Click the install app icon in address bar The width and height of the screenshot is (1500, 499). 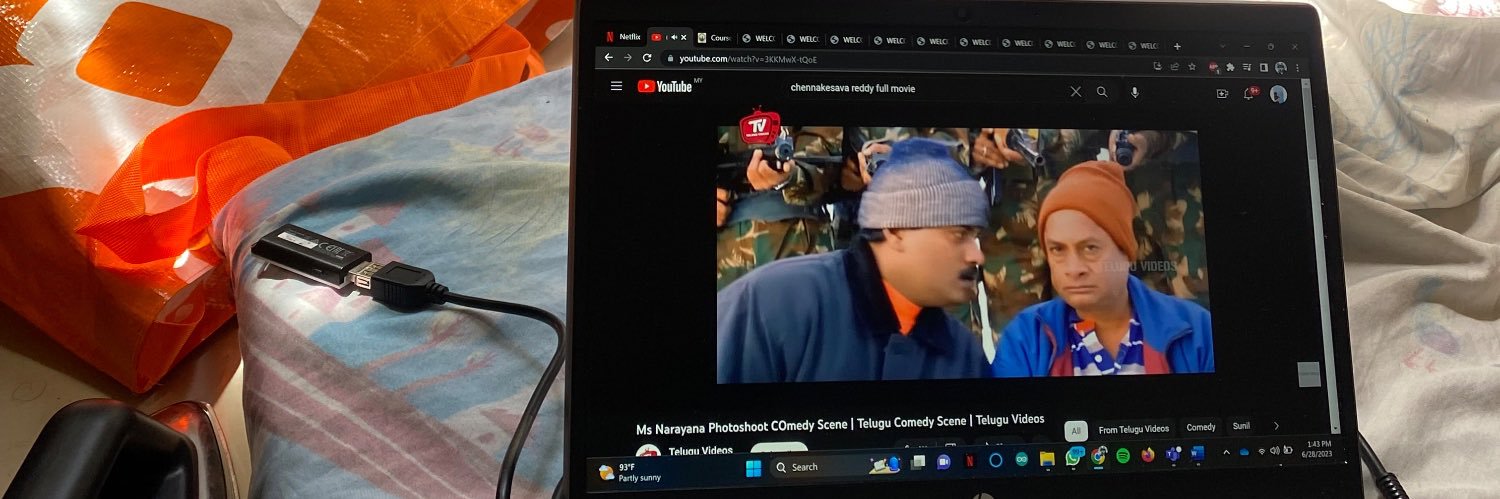click(1158, 67)
